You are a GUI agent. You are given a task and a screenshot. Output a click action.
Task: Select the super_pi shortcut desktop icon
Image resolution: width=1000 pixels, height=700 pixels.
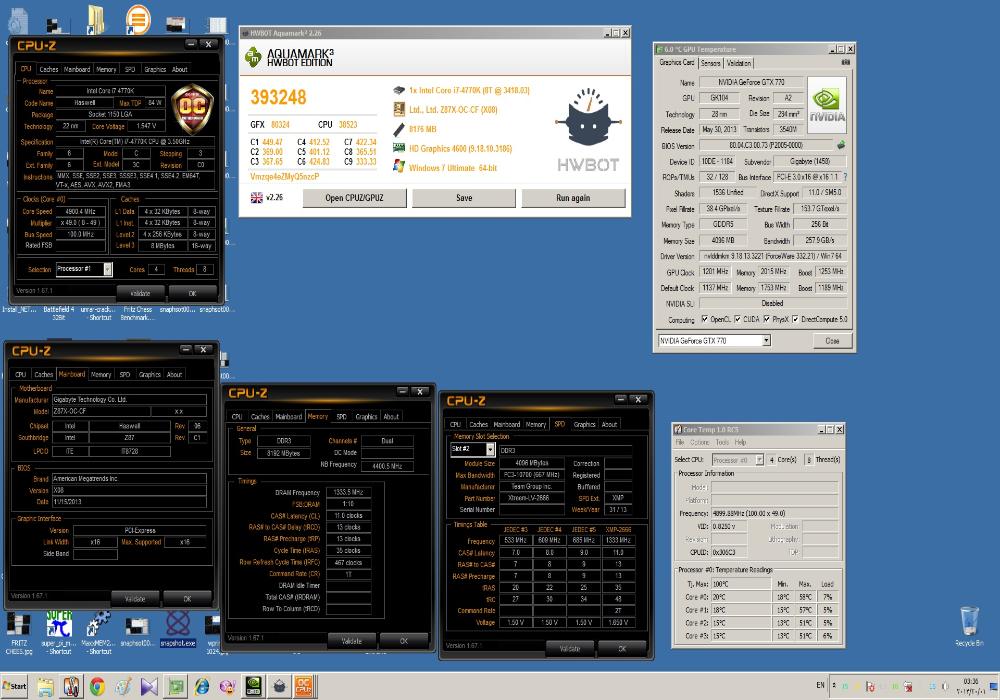(59, 633)
